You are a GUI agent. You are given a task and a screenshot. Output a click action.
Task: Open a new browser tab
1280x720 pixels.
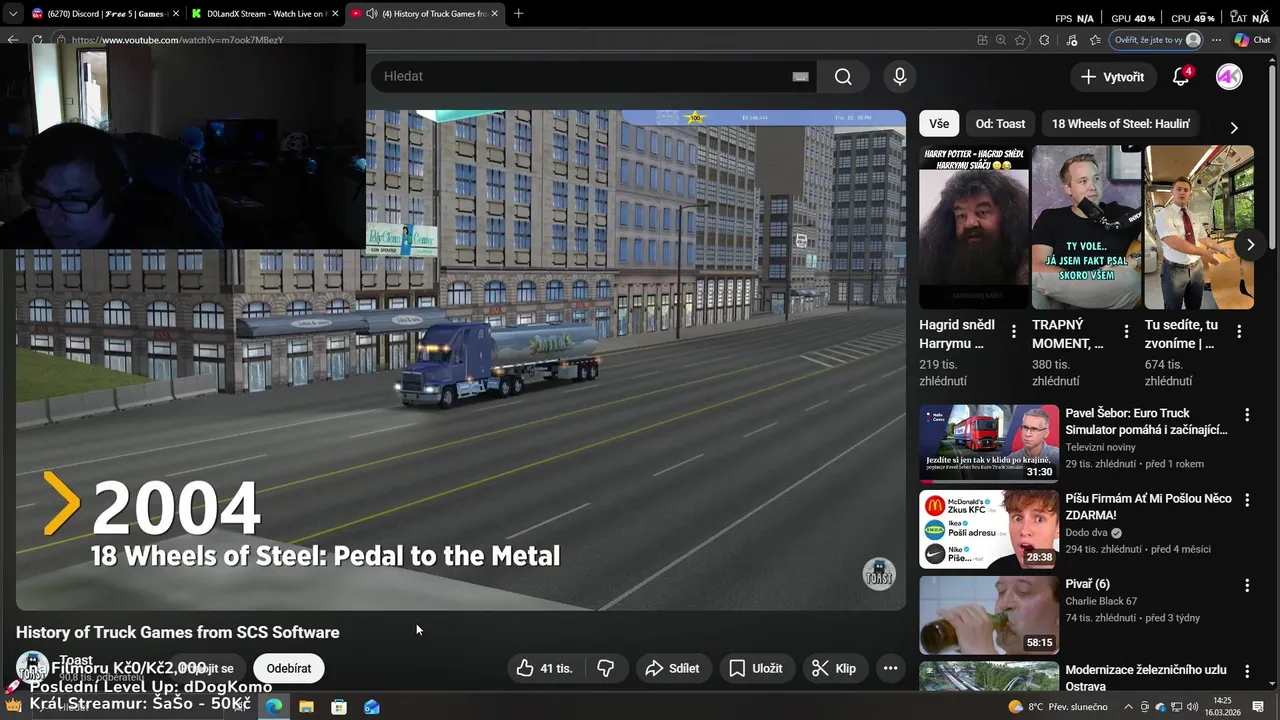(x=518, y=14)
